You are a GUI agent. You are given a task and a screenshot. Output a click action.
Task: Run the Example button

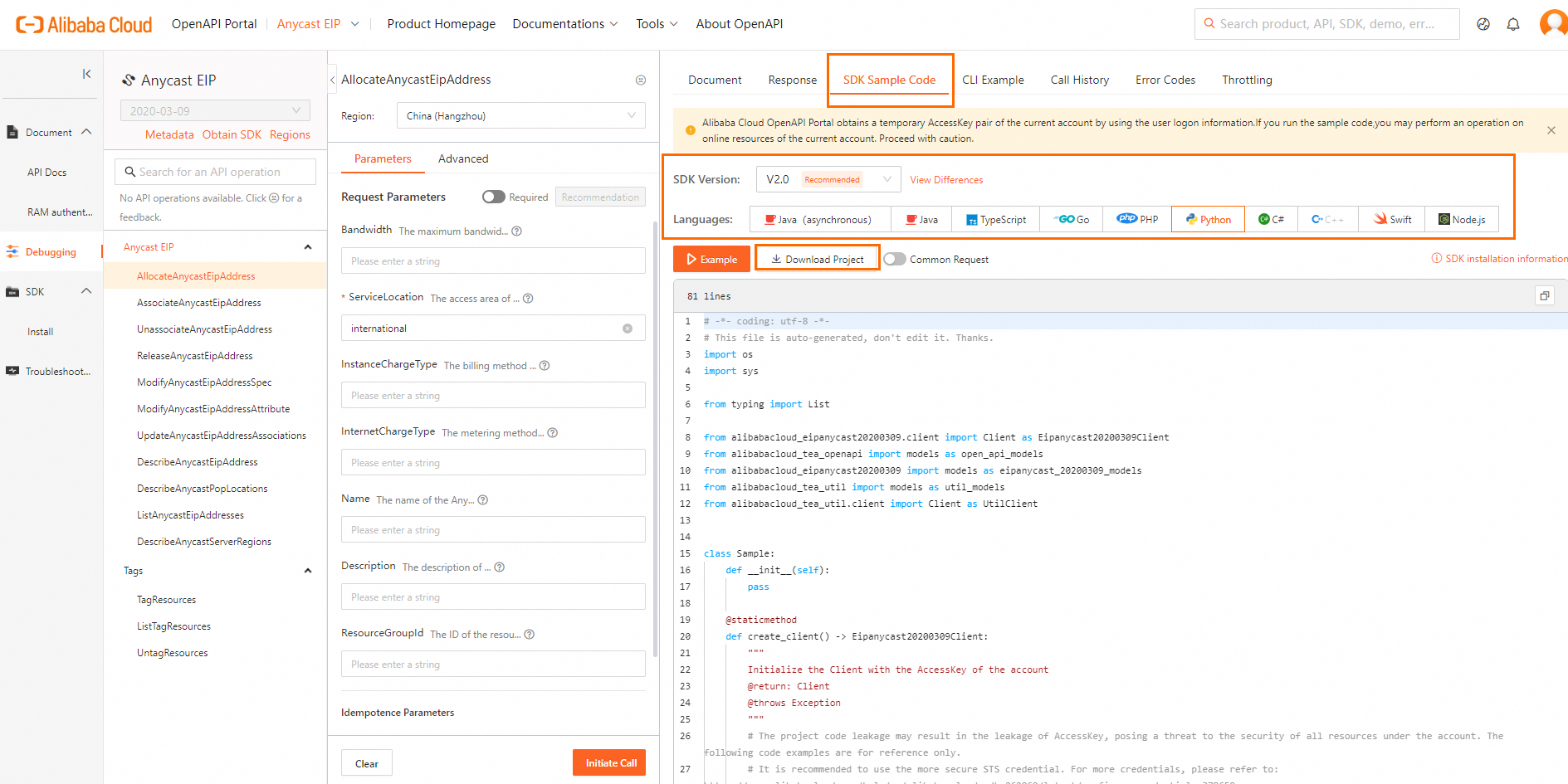pyautogui.click(x=711, y=259)
